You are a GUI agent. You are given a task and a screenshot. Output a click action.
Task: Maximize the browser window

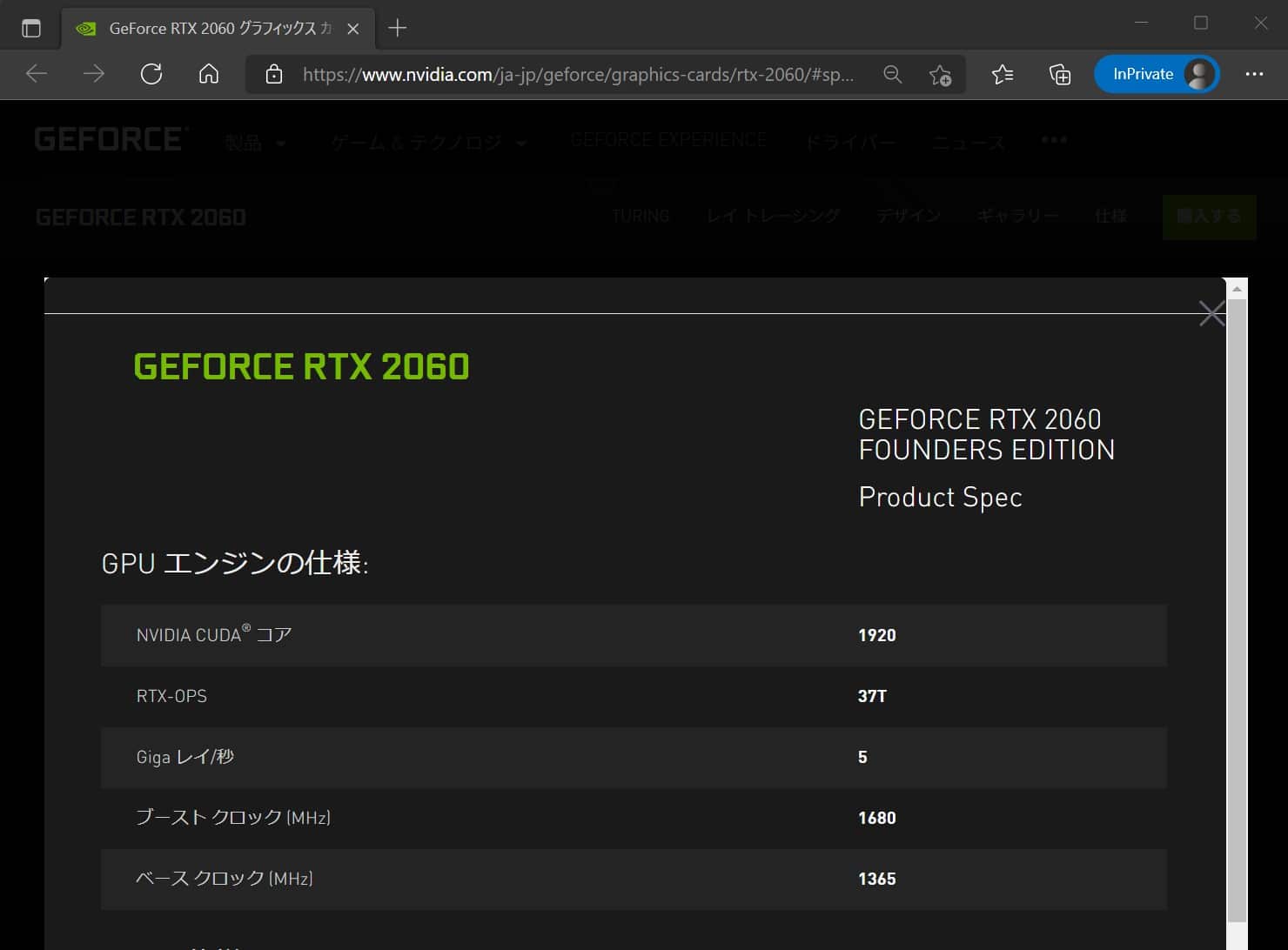tap(1201, 23)
